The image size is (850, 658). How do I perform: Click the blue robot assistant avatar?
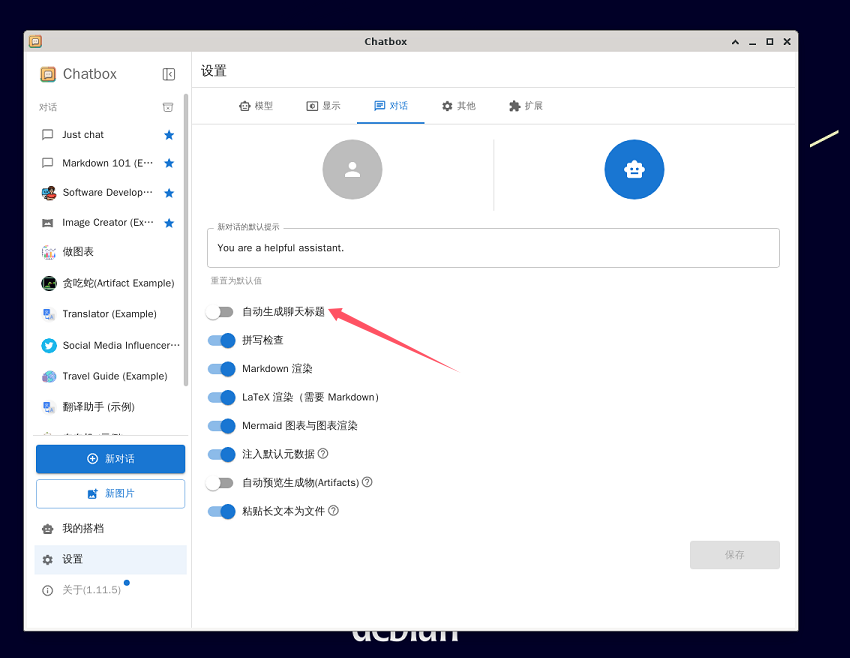coord(634,170)
